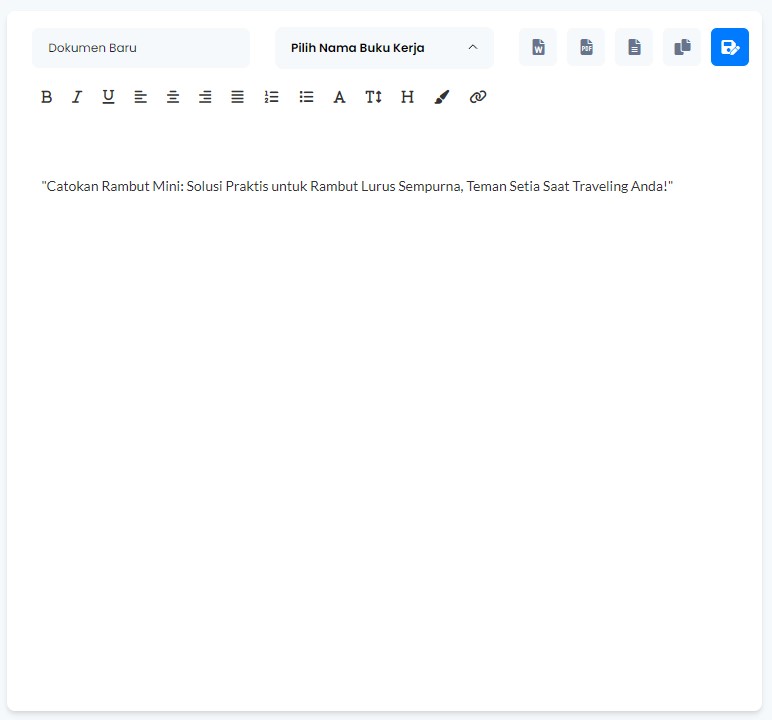Download document as plain text file

click(x=634, y=47)
